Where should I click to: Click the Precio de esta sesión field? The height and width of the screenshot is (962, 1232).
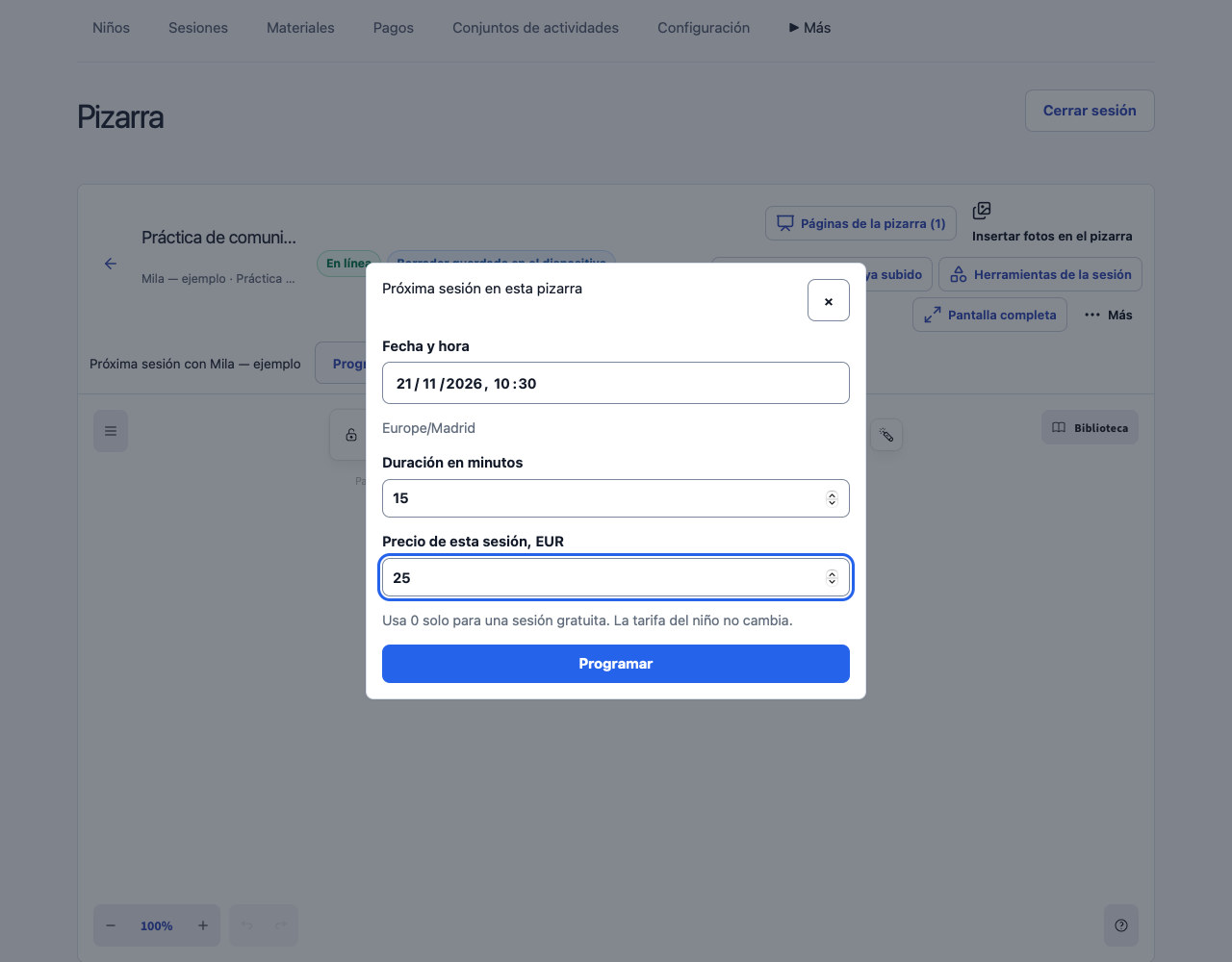(616, 577)
